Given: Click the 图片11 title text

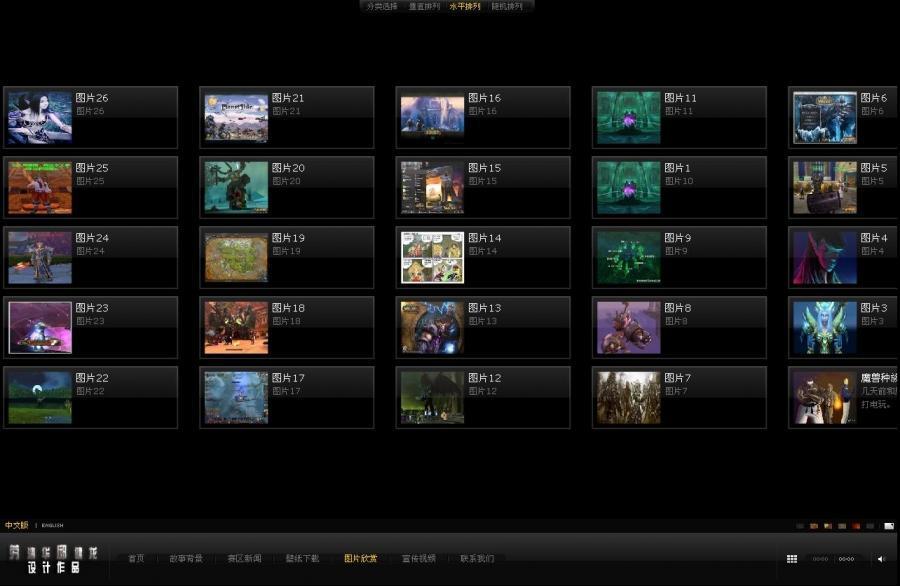Looking at the screenshot, I should pyautogui.click(x=681, y=98).
